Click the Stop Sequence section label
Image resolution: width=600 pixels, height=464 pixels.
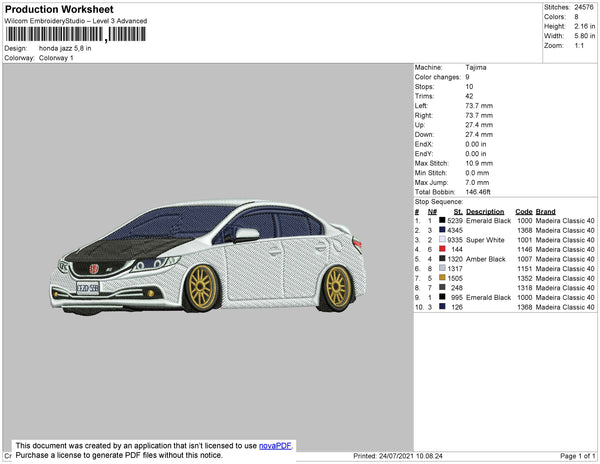(440, 202)
